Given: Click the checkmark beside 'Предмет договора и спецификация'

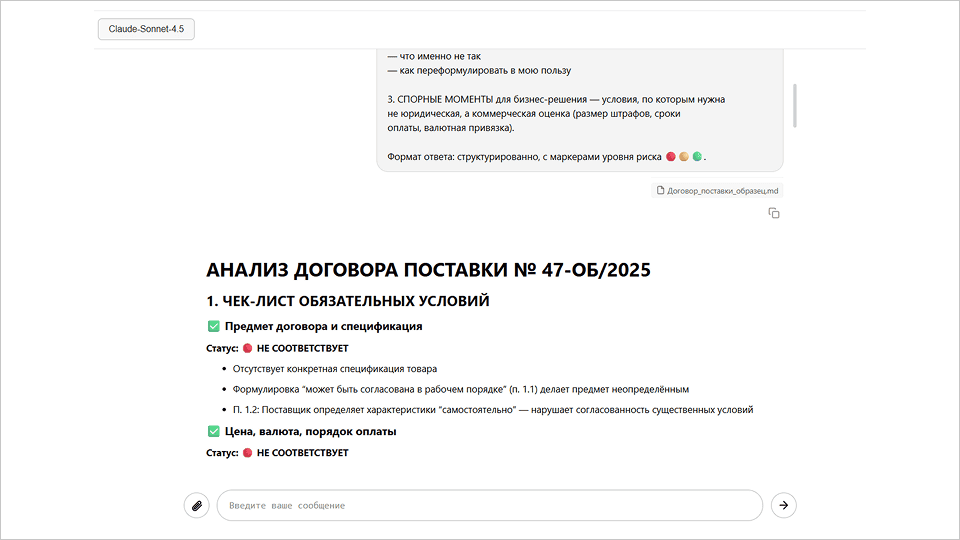Looking at the screenshot, I should point(214,326).
